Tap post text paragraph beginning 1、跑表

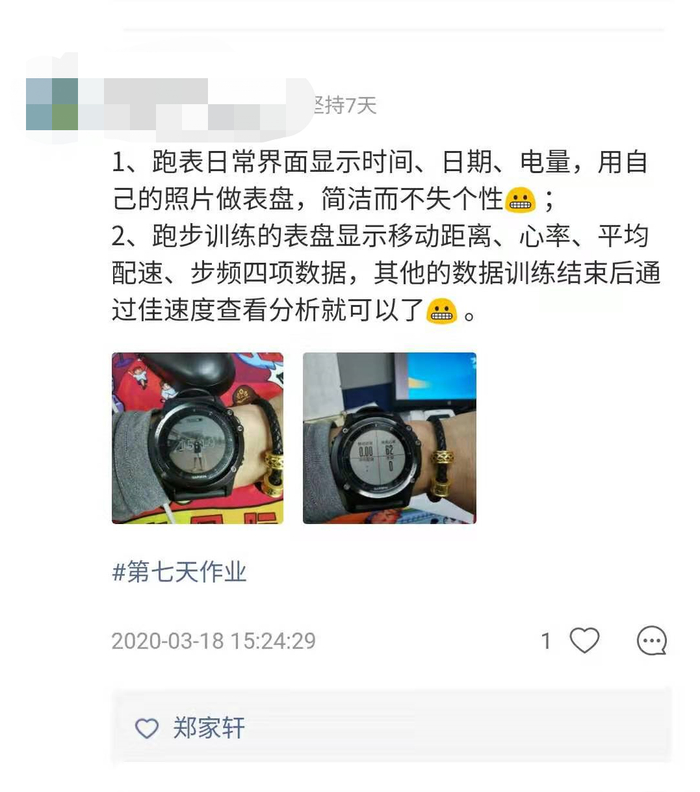tap(380, 180)
